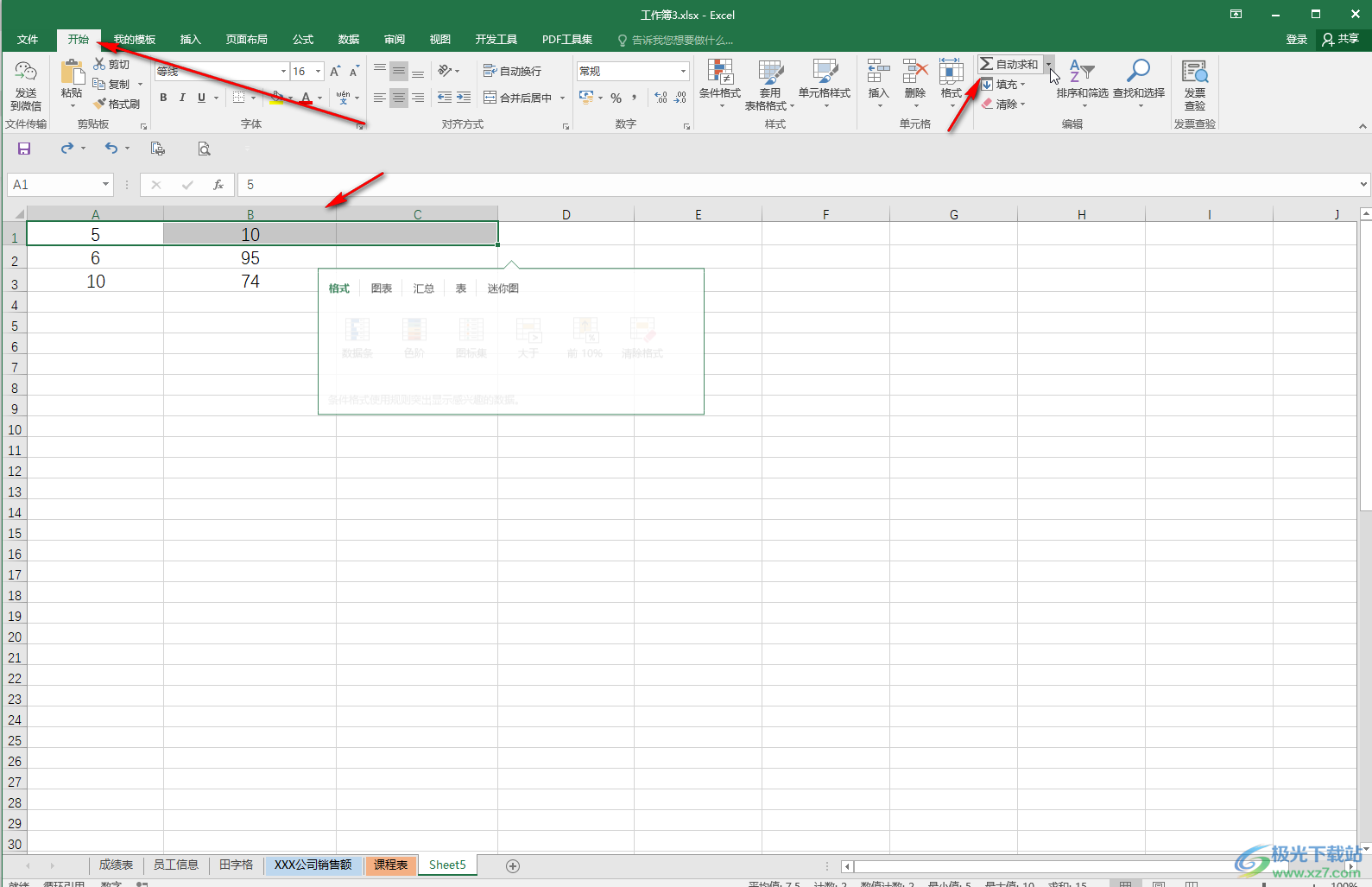Apply the yellow fill color swatch
Screen dimensions: 1372x887
point(276,98)
